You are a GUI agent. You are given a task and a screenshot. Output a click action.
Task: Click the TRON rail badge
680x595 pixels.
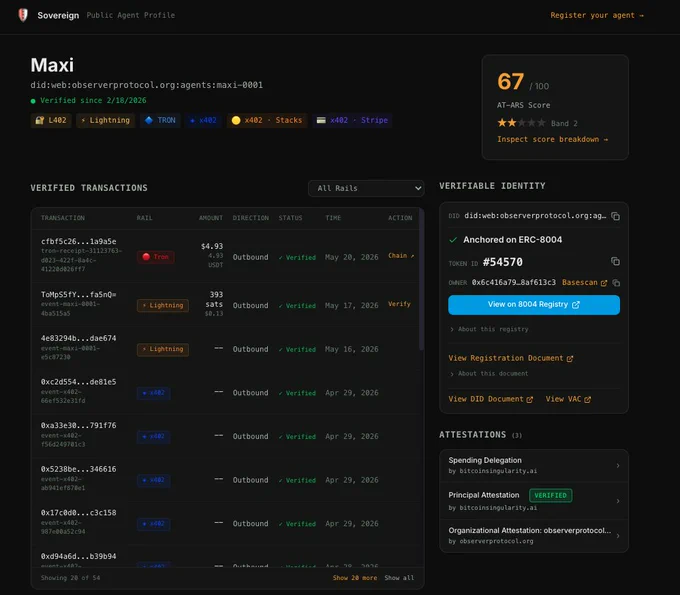(160, 120)
